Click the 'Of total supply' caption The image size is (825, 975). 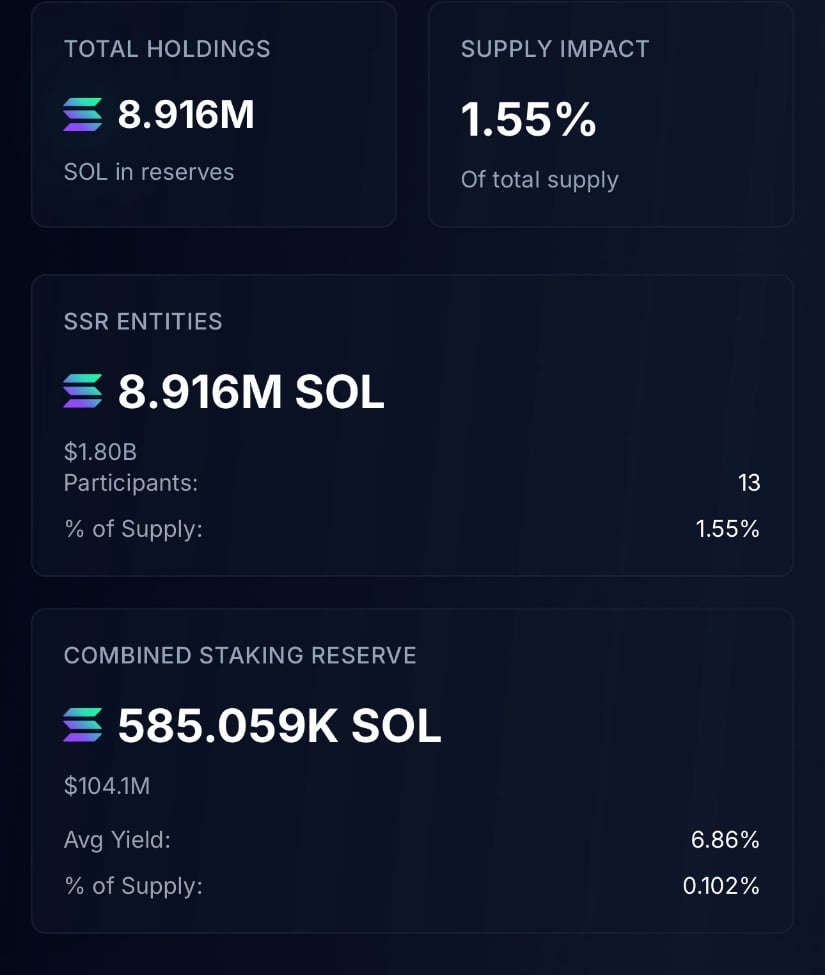[540, 180]
